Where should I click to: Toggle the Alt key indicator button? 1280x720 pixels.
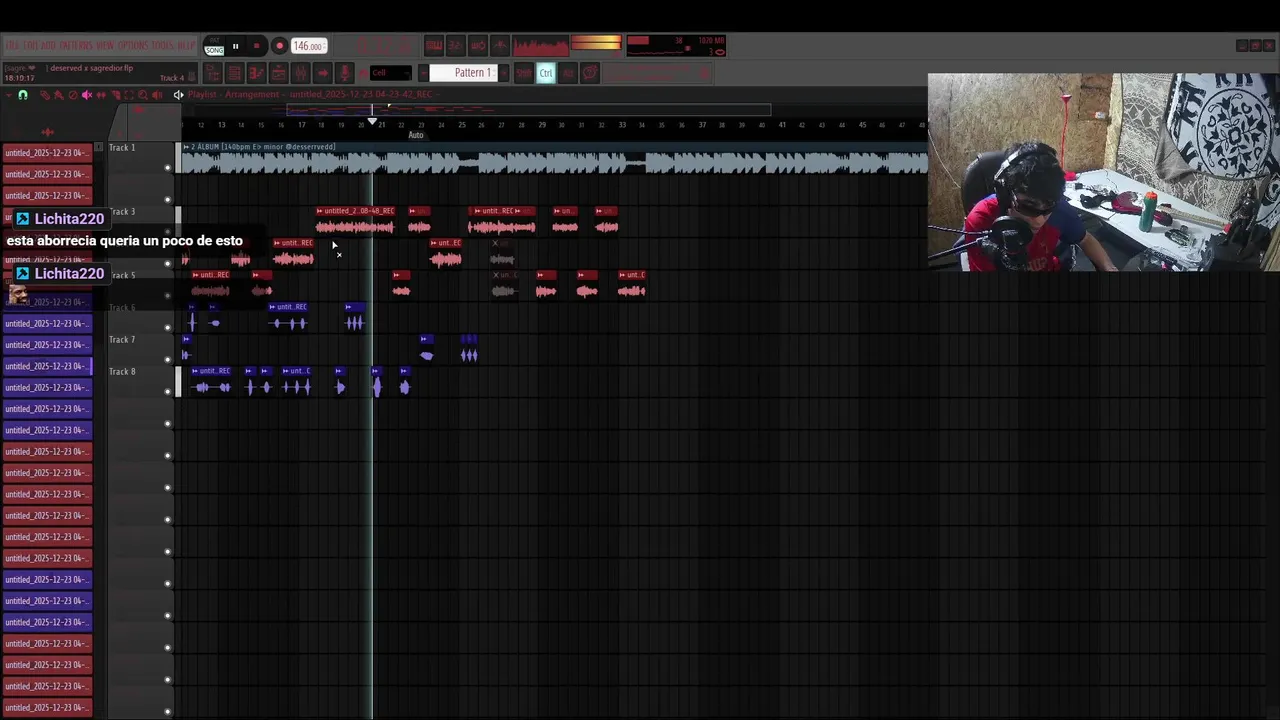coord(568,73)
